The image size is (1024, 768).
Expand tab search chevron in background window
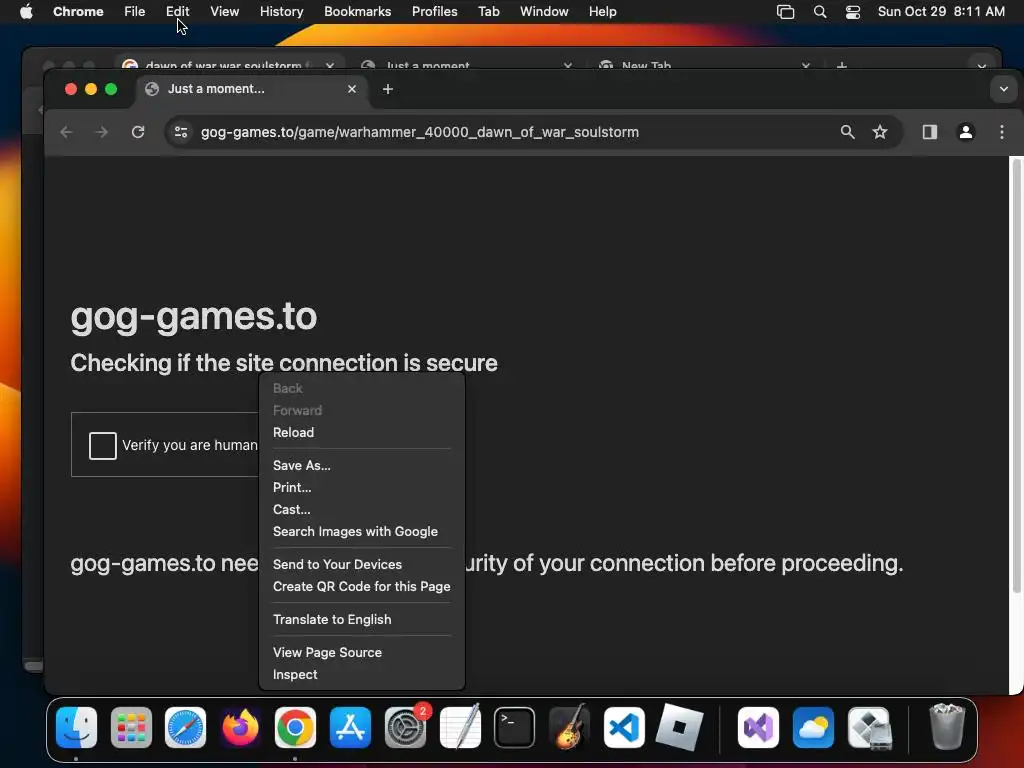tap(982, 65)
